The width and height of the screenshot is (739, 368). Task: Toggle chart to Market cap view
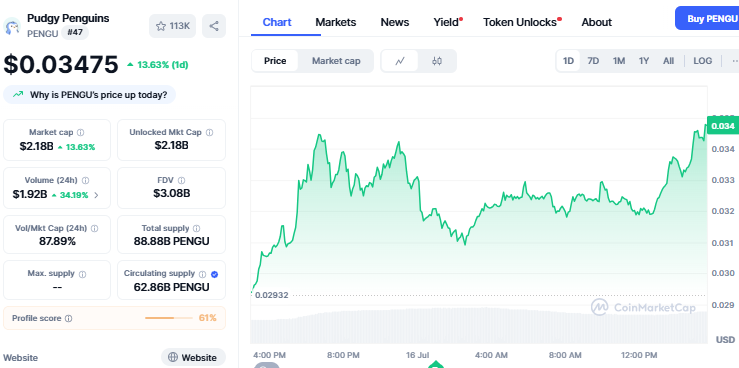click(x=336, y=61)
